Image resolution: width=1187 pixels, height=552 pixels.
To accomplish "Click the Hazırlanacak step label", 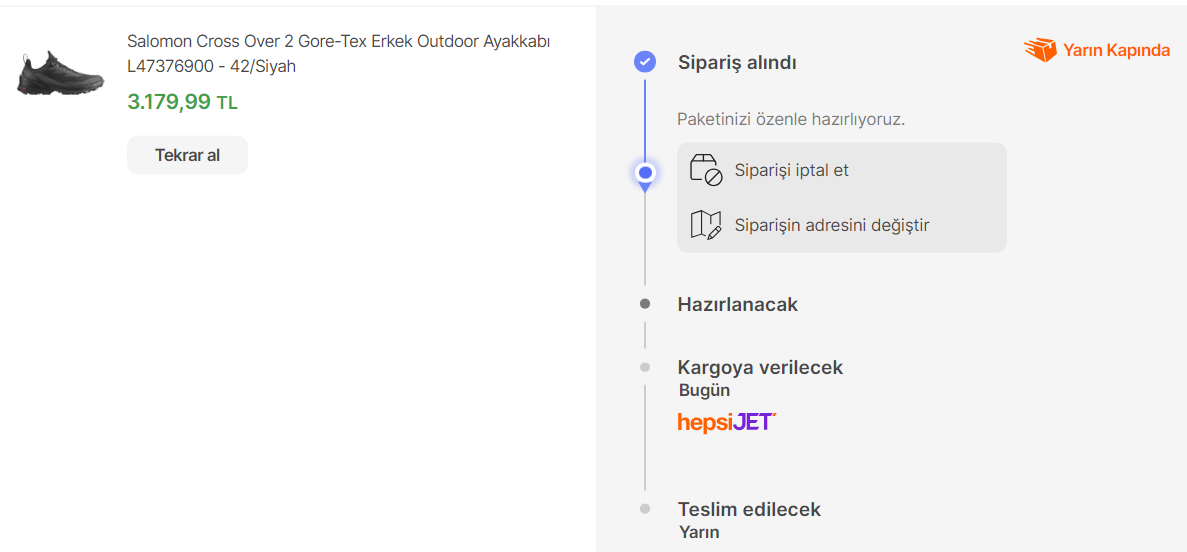I will tap(737, 304).
